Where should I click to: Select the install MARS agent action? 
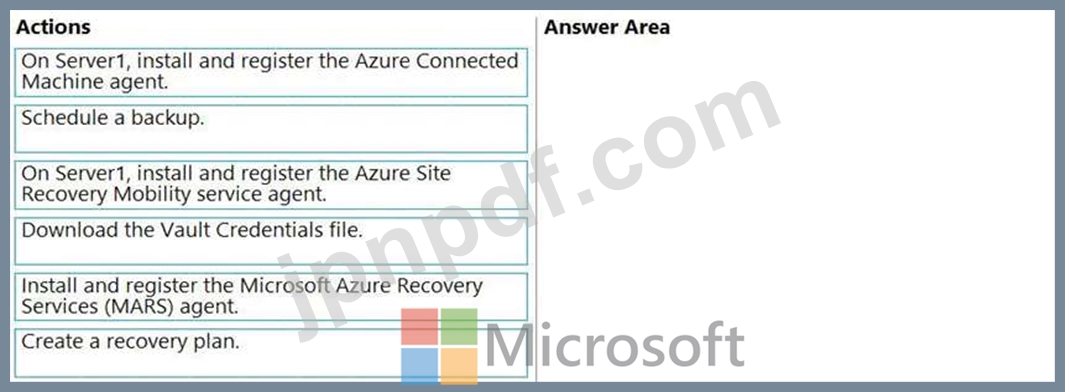(271, 297)
